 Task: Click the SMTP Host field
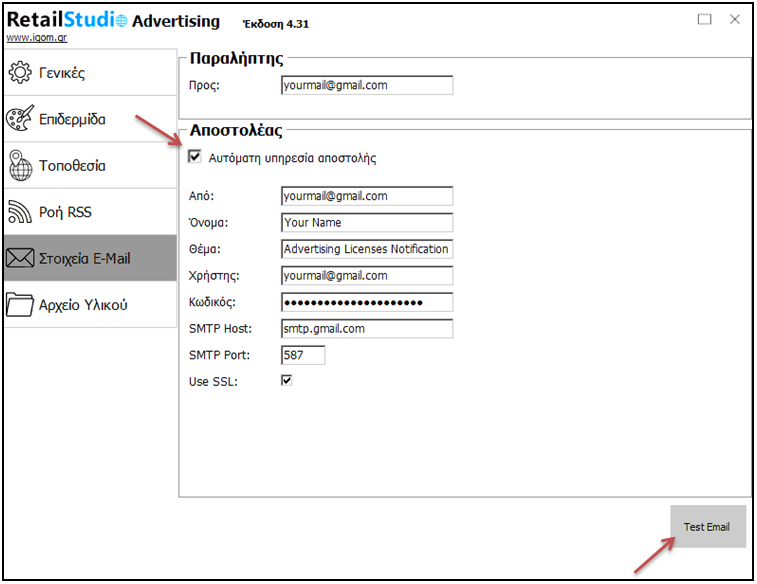(x=366, y=328)
